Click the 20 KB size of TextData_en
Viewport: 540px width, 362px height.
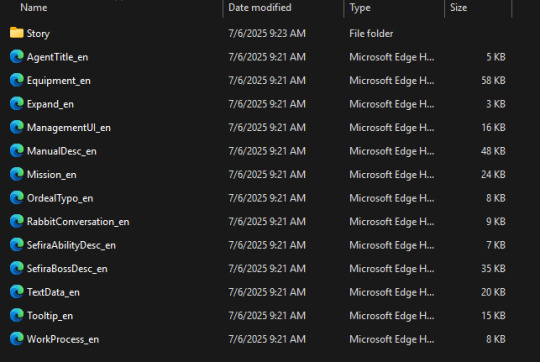click(493, 292)
